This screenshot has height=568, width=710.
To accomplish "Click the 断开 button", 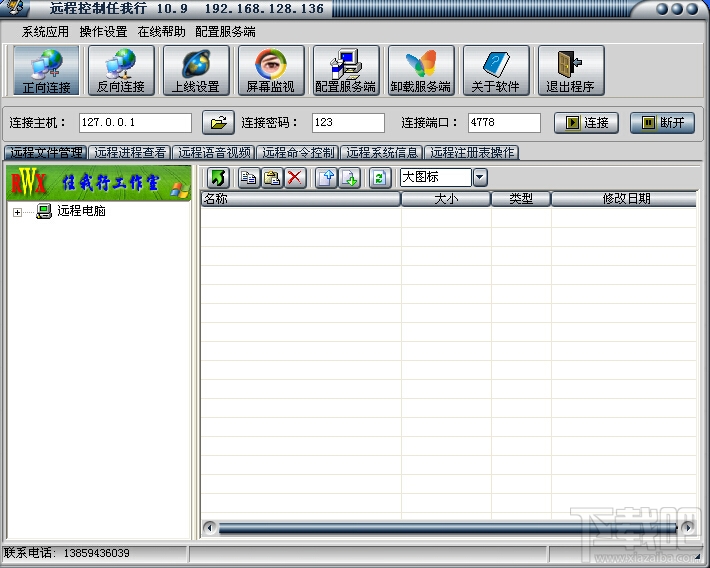I will 662,123.
